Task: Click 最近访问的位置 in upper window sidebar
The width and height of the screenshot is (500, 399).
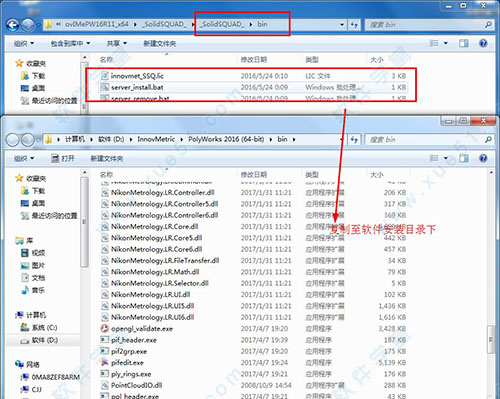Action: [49, 101]
